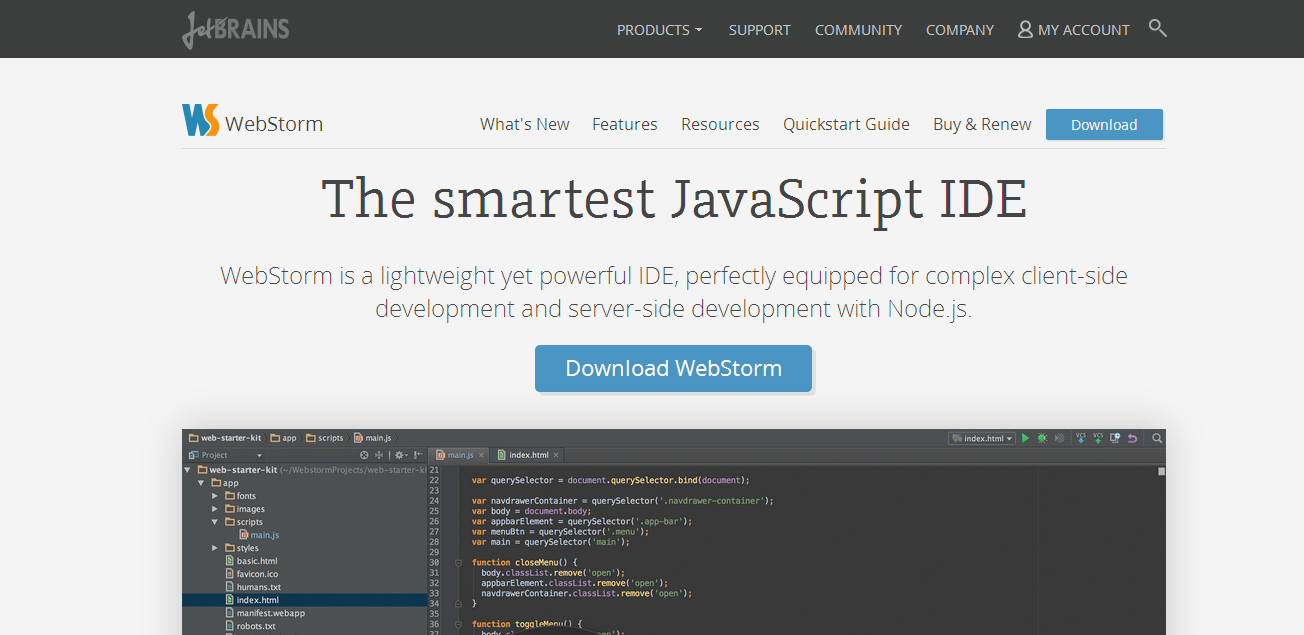The image size is (1304, 635).
Task: Click the grayed-out coverage icon
Action: (1059, 438)
